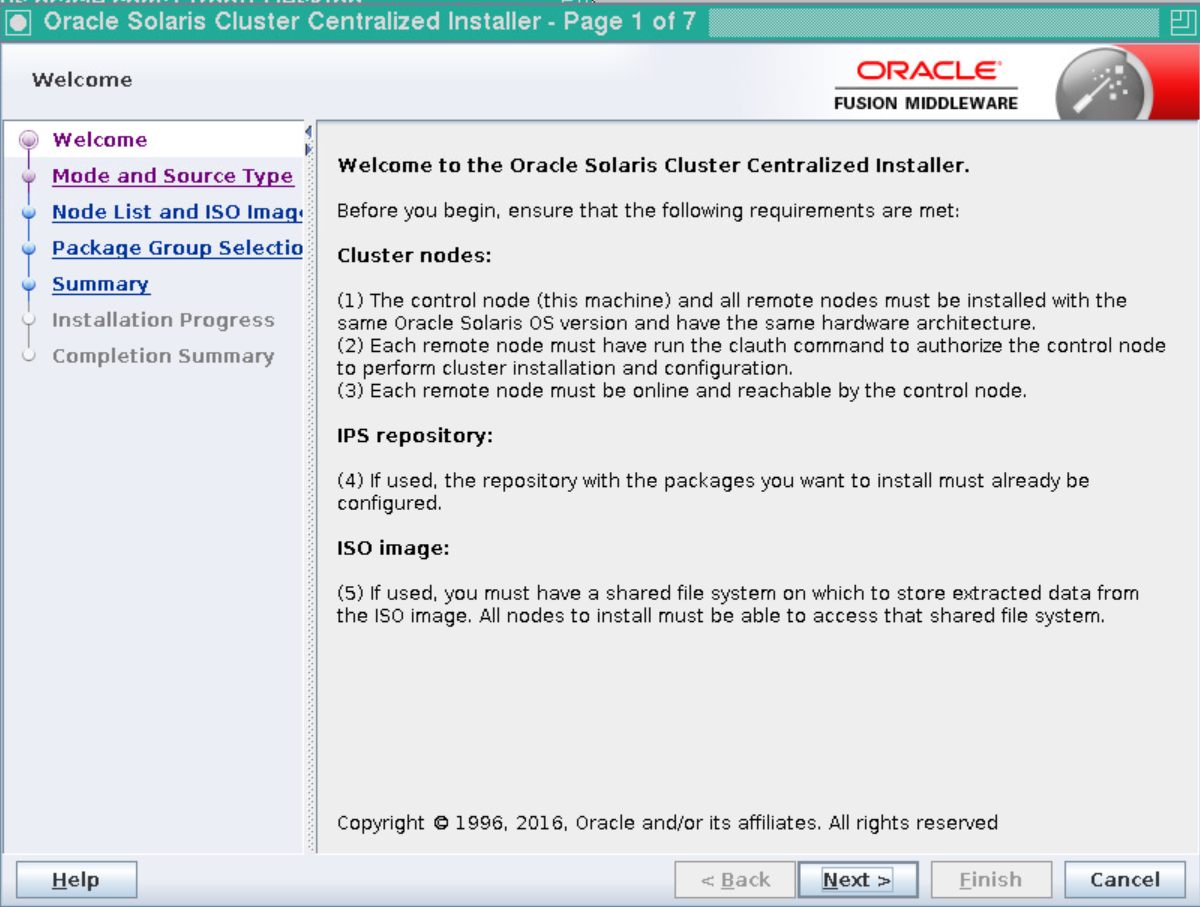Open the Help button

(x=76, y=880)
